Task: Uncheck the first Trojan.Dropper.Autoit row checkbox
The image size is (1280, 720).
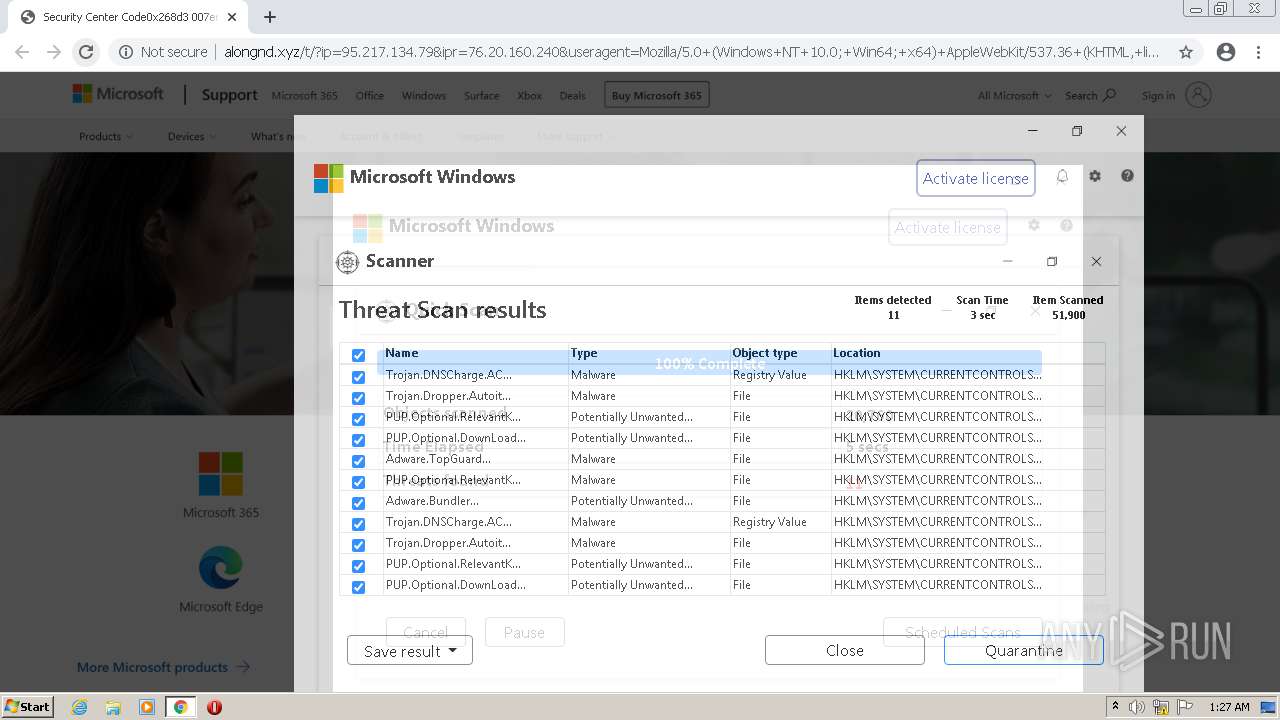Action: pyautogui.click(x=358, y=398)
